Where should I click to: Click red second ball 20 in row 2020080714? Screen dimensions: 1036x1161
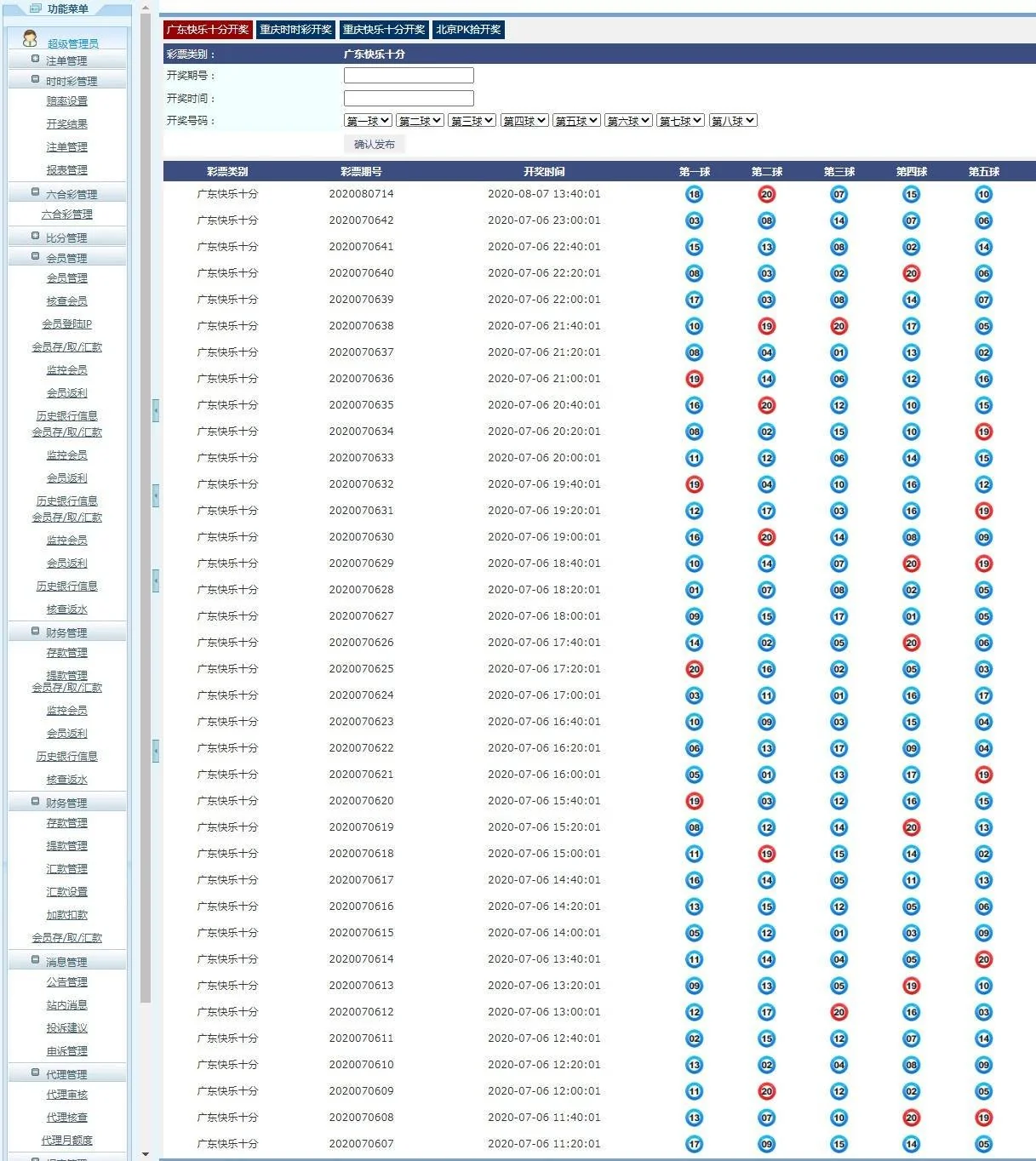coord(766,195)
